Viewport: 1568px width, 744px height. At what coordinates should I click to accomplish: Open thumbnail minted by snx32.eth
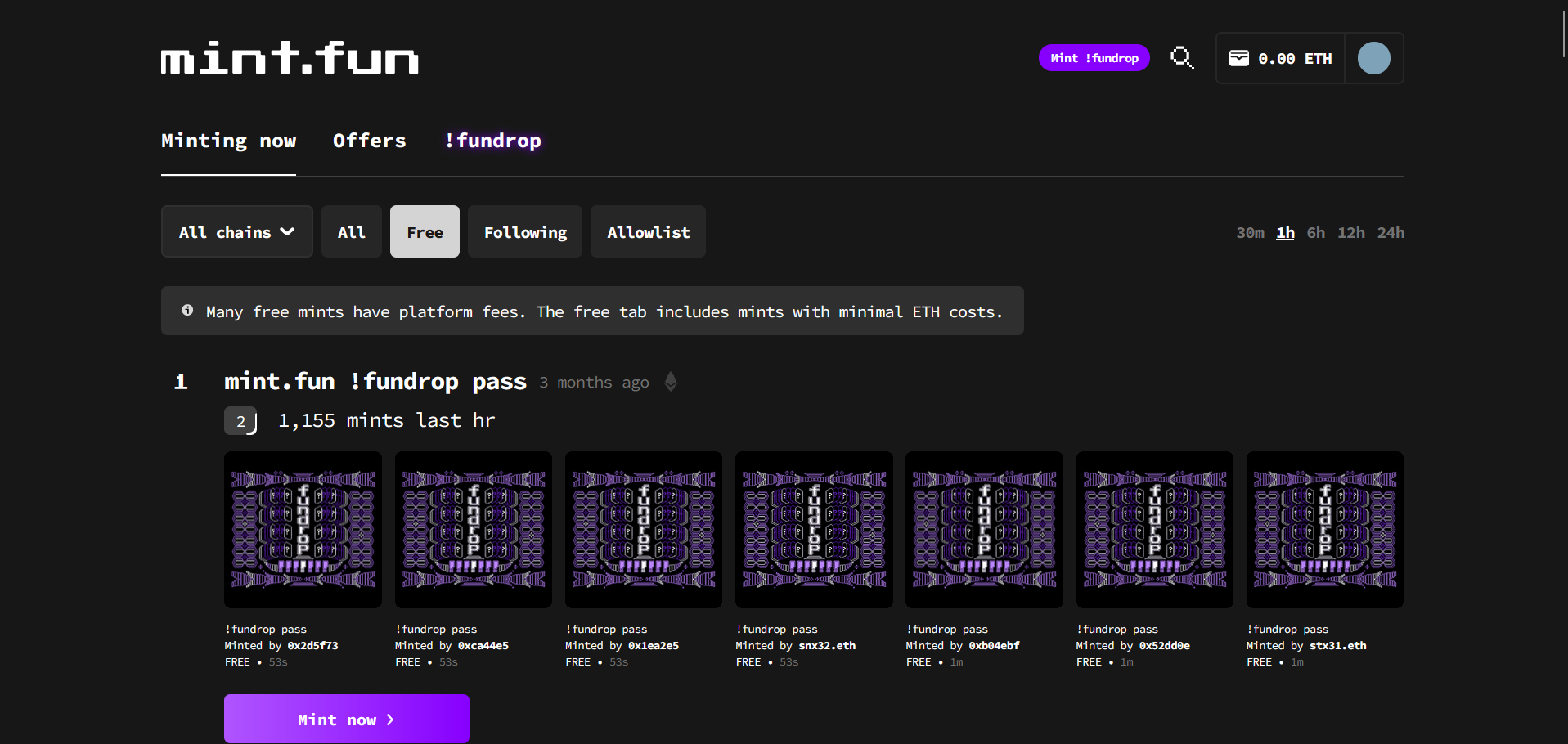click(814, 530)
